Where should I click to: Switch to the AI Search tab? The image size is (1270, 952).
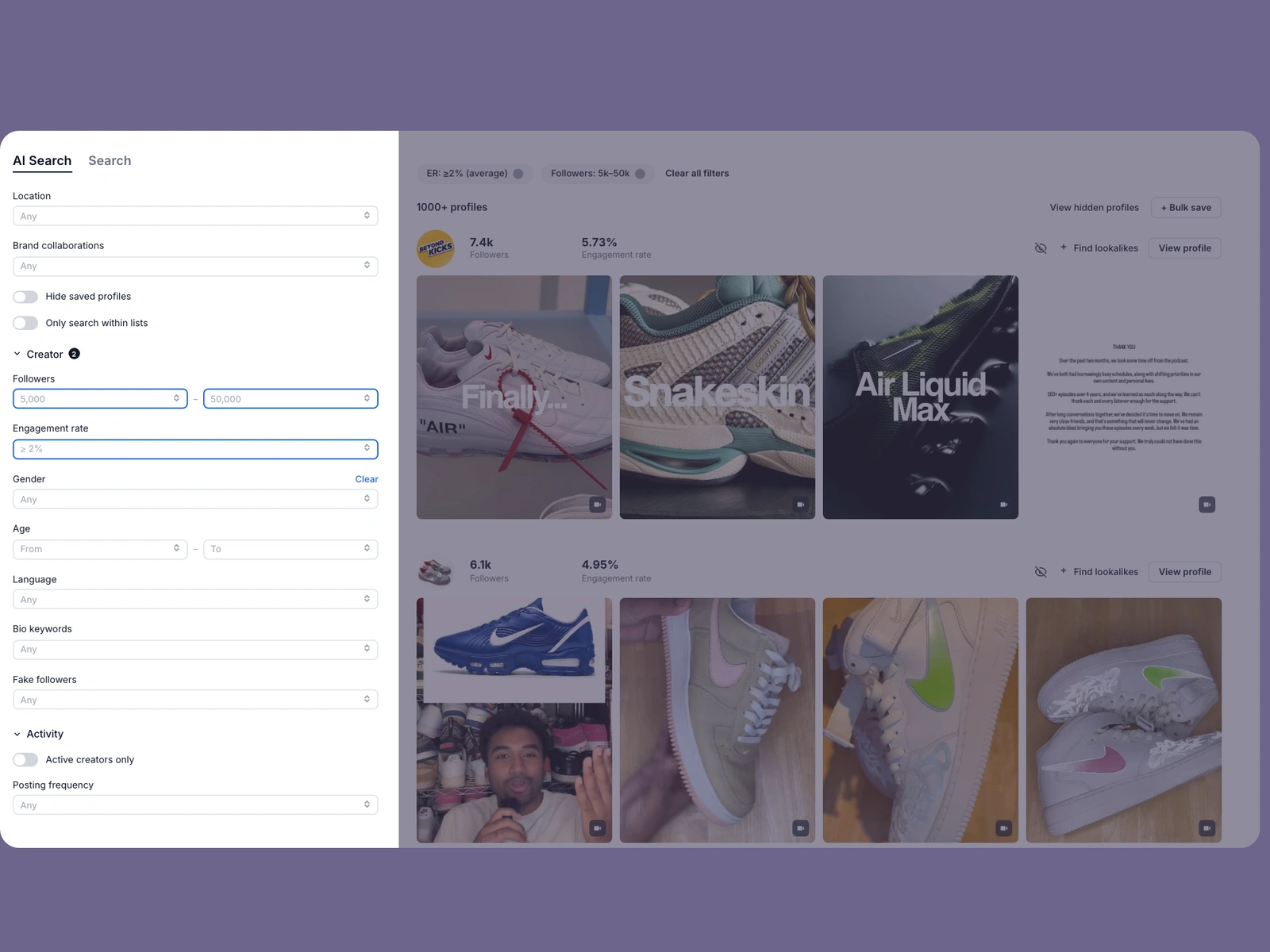(42, 160)
